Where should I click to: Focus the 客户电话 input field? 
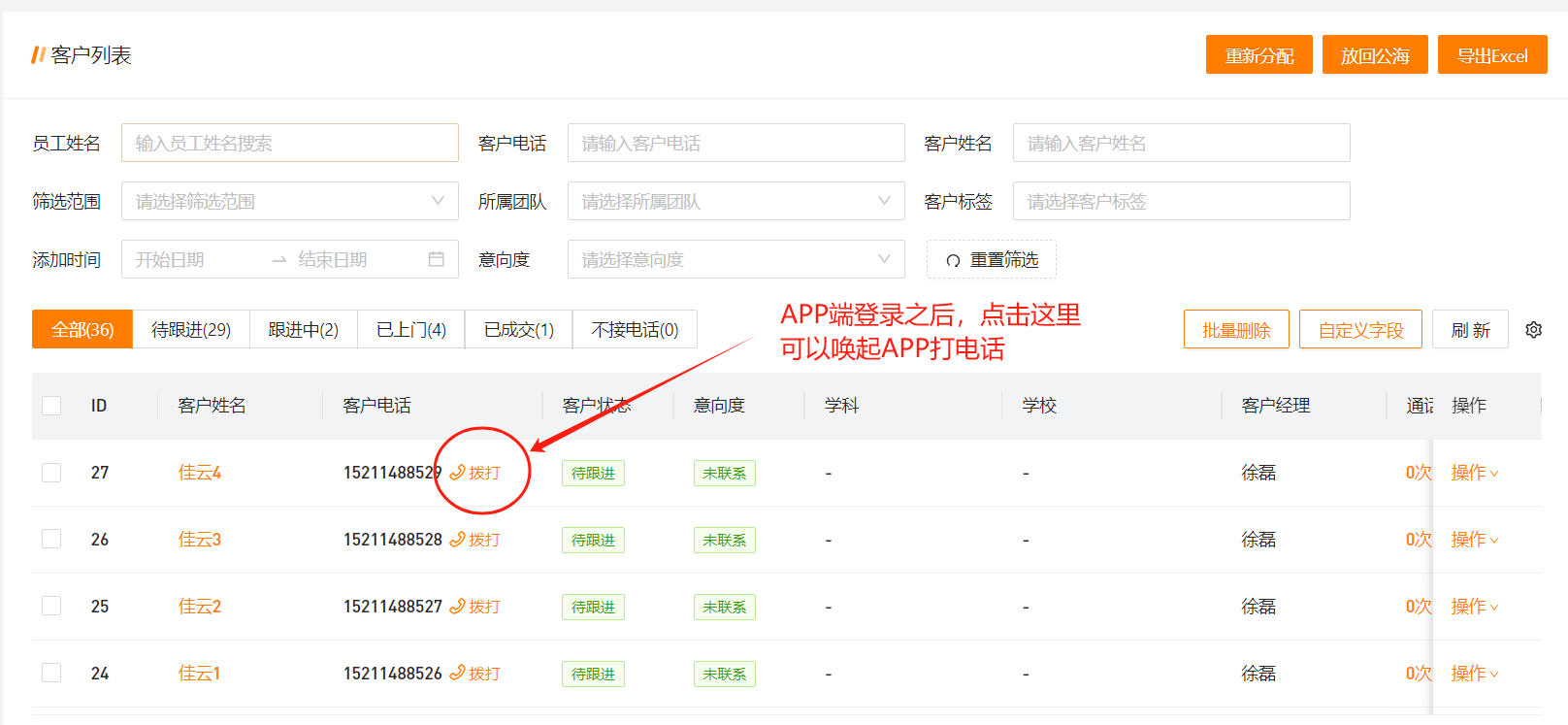click(736, 143)
